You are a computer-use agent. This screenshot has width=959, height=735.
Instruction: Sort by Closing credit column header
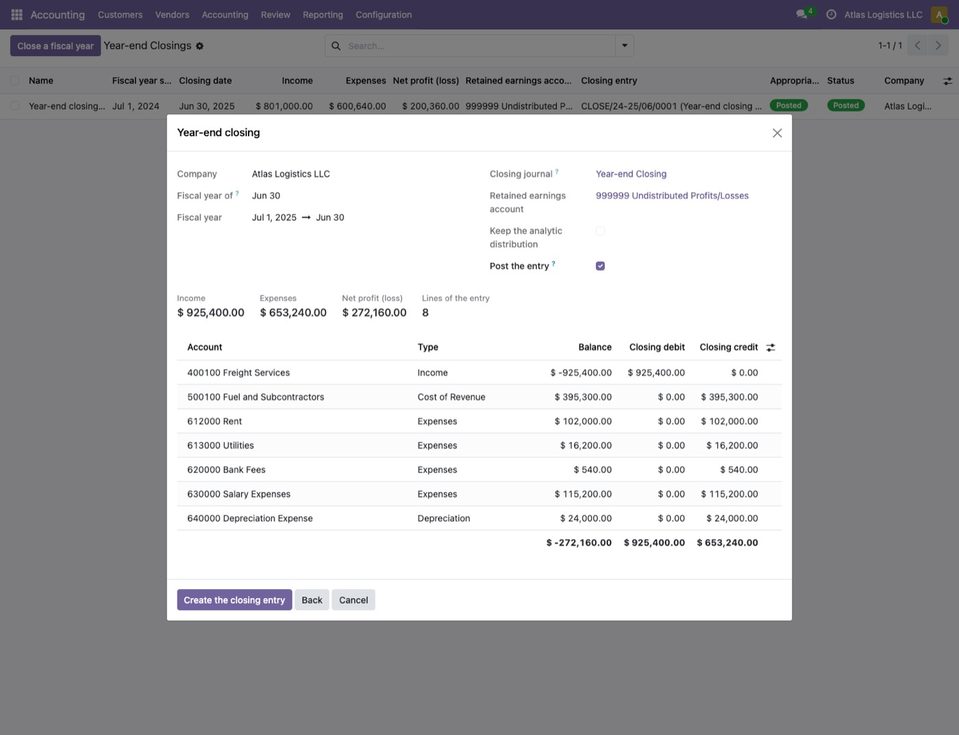(x=728, y=347)
